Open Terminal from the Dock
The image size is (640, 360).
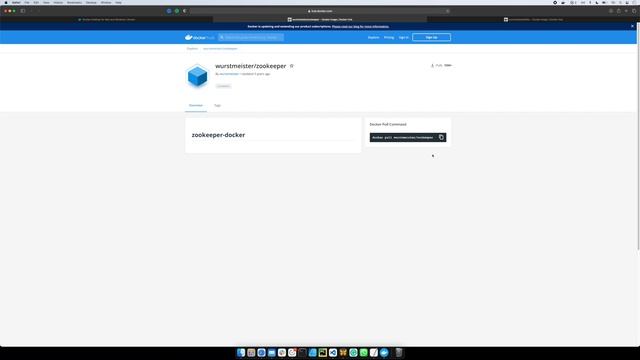pyautogui.click(x=302, y=353)
